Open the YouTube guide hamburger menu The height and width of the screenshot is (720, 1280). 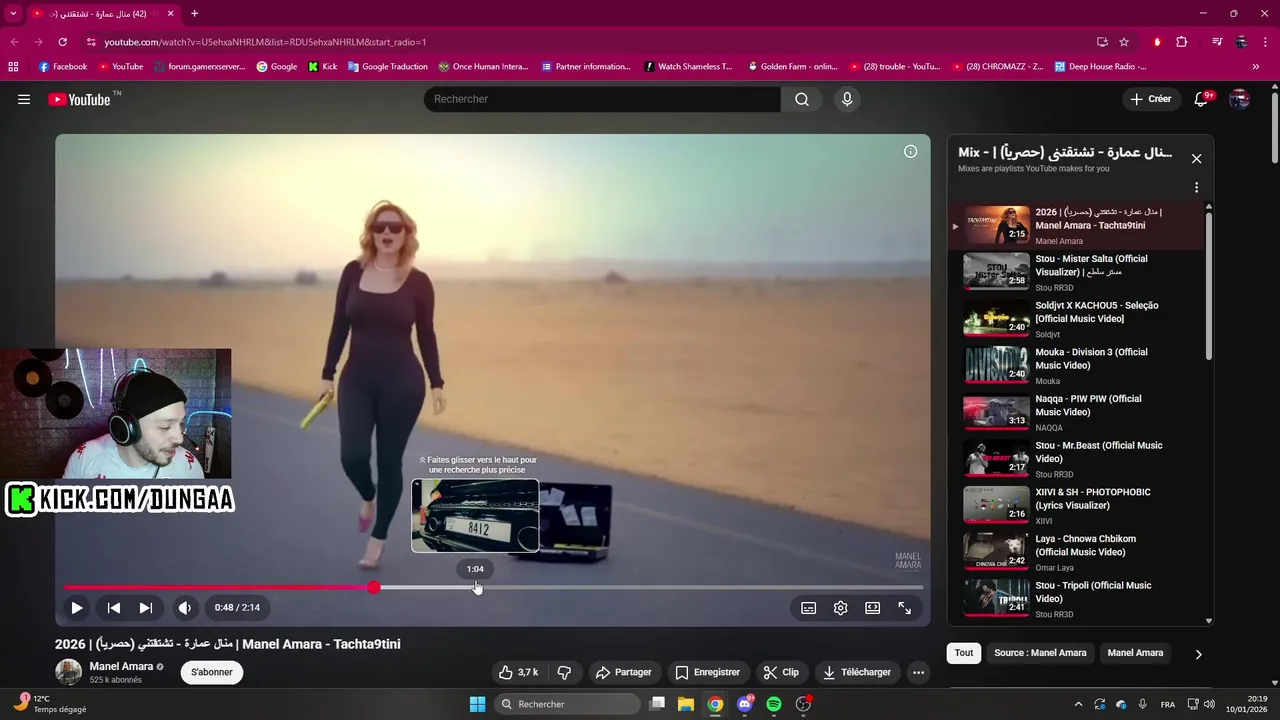(x=24, y=99)
